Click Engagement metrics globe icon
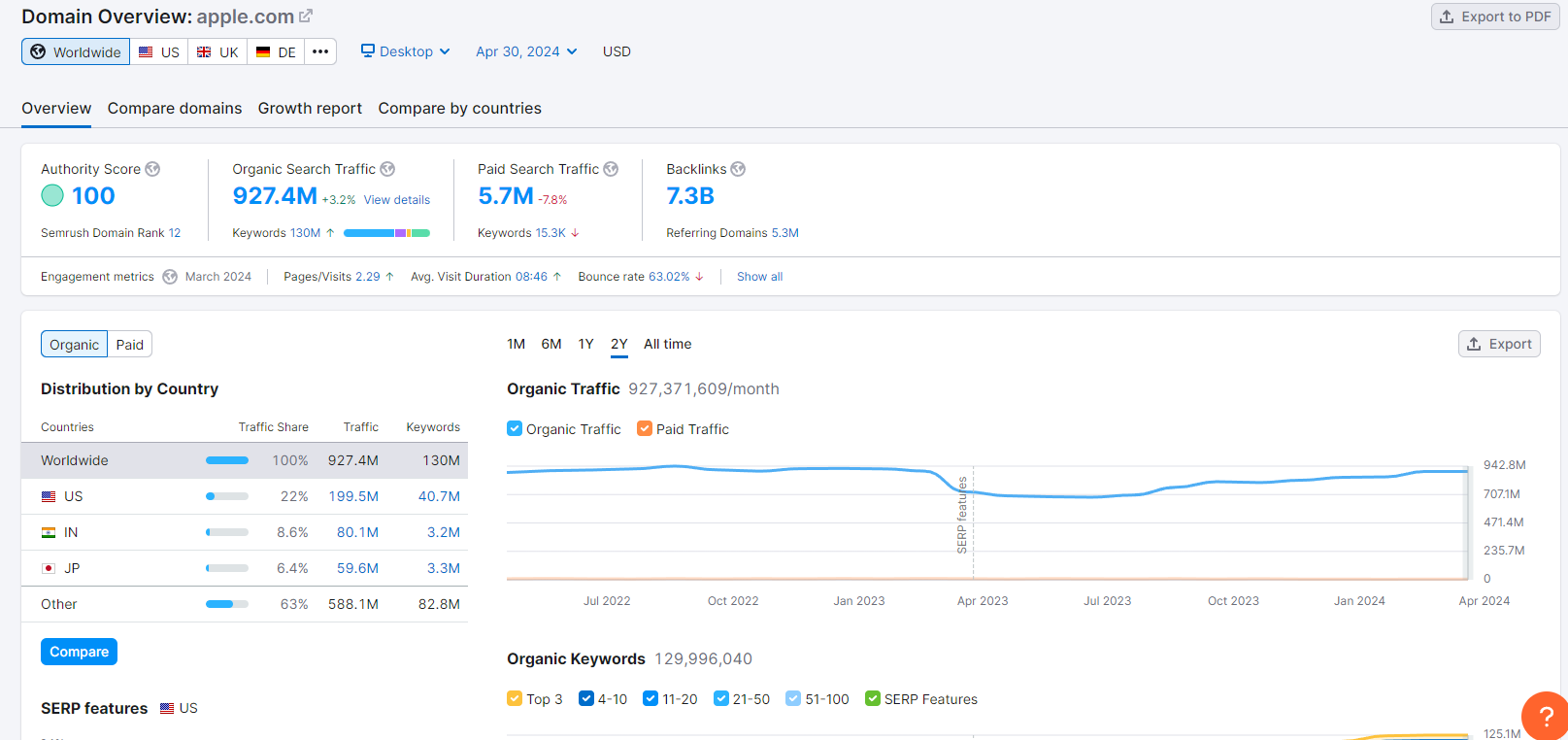Screen dimensions: 1568x740 tap(170, 277)
